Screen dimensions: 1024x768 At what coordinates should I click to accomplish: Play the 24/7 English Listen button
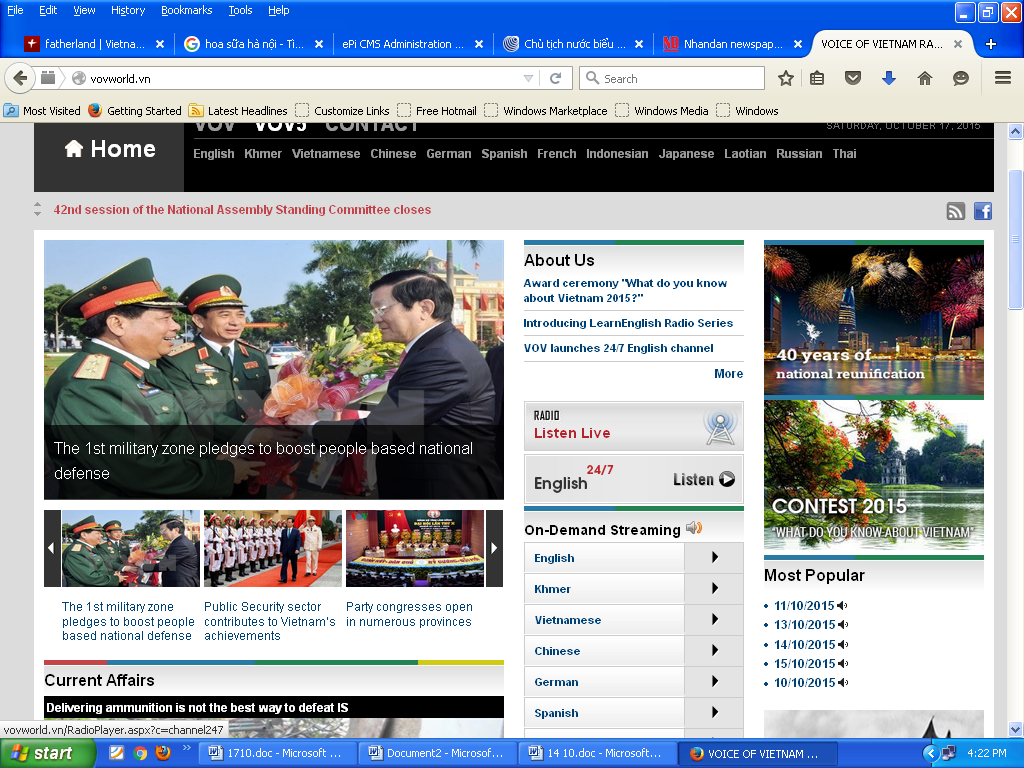[x=704, y=480]
